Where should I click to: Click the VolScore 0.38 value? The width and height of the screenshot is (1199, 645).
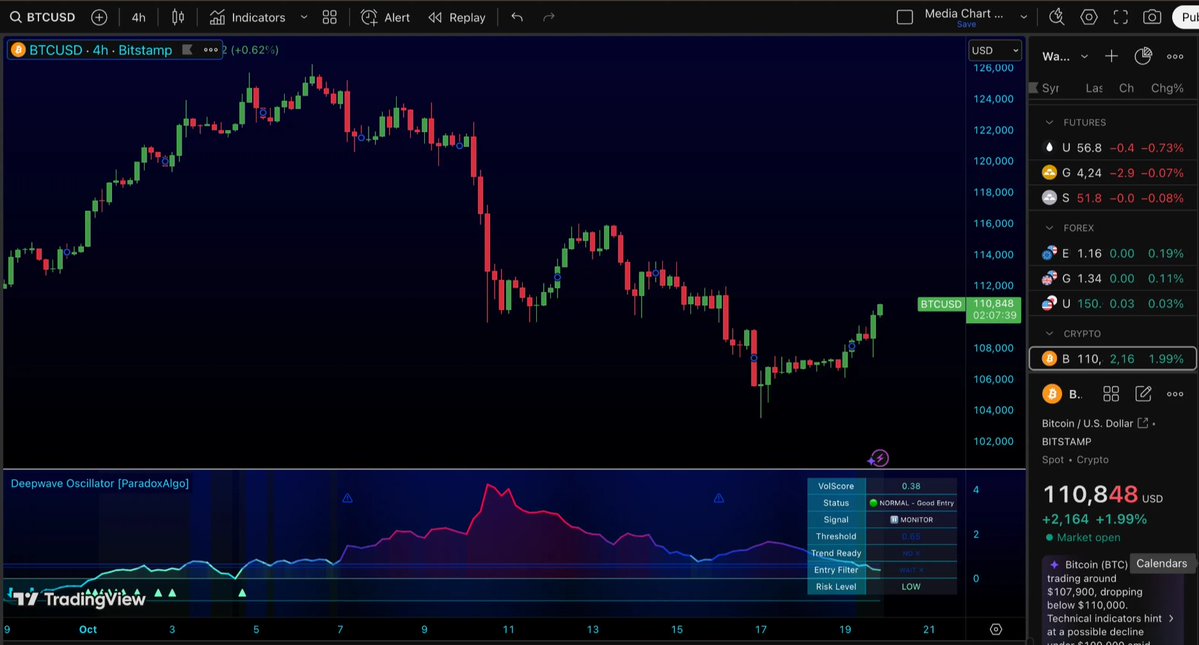pyautogui.click(x=911, y=486)
